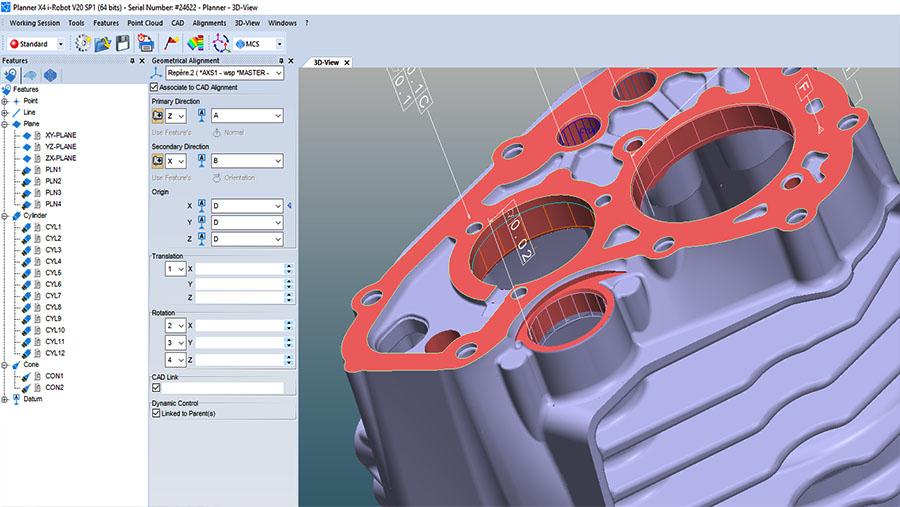
Task: Disable Linked to Parent(s) checkbox
Action: (156, 412)
